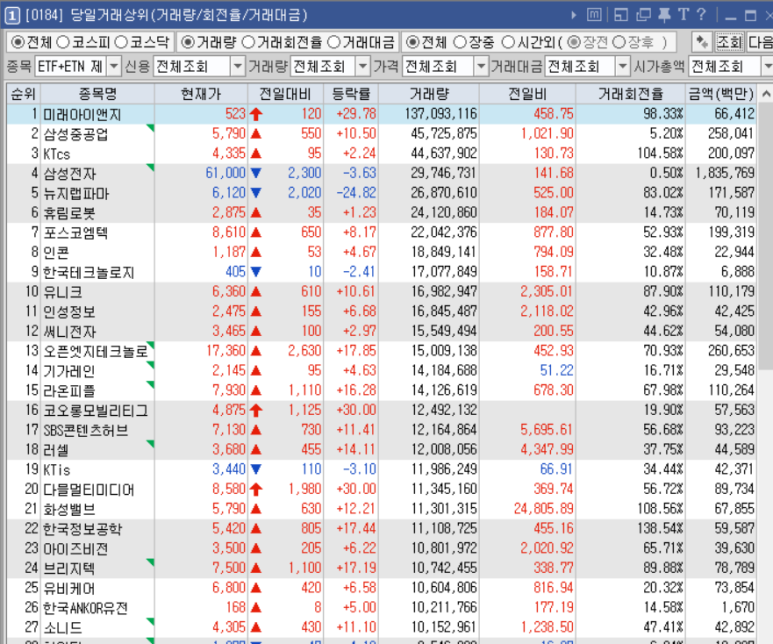Screen dimensions: 773x644
Task: Click the blue down triangle for KTis
Action: 256,469
